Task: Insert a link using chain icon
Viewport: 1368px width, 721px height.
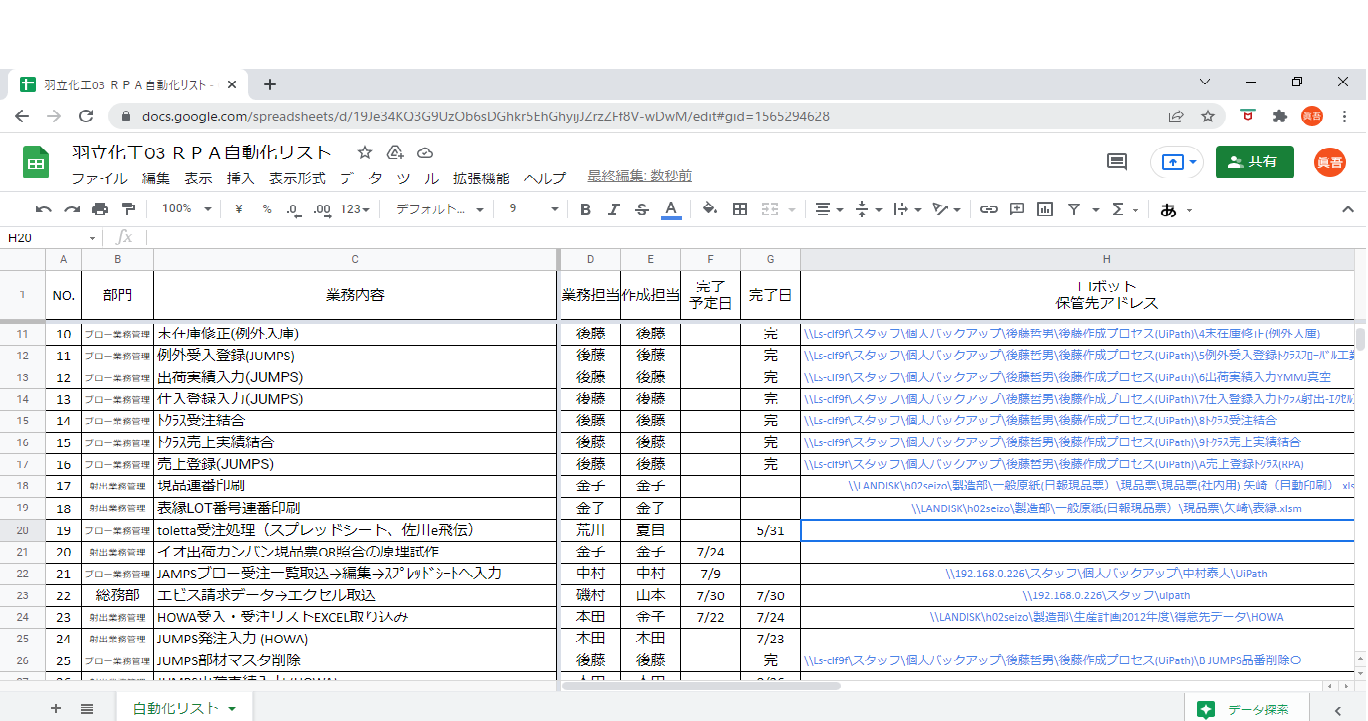Action: point(988,209)
